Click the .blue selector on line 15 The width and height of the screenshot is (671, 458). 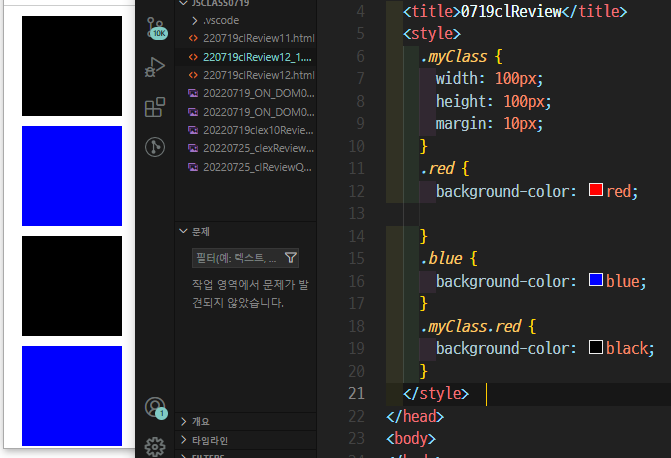click(x=441, y=259)
